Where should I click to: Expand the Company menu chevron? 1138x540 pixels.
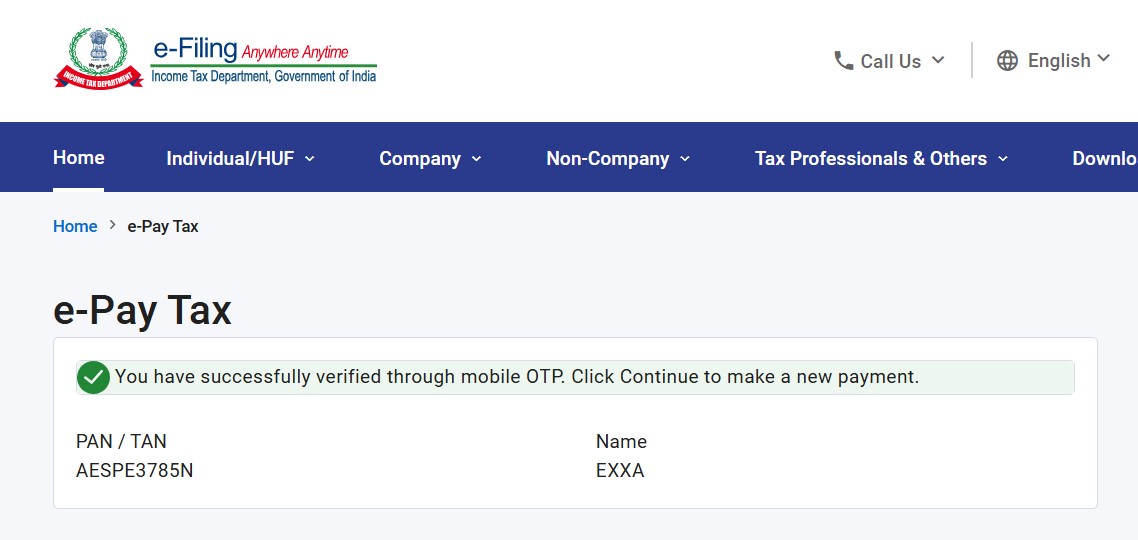point(476,158)
